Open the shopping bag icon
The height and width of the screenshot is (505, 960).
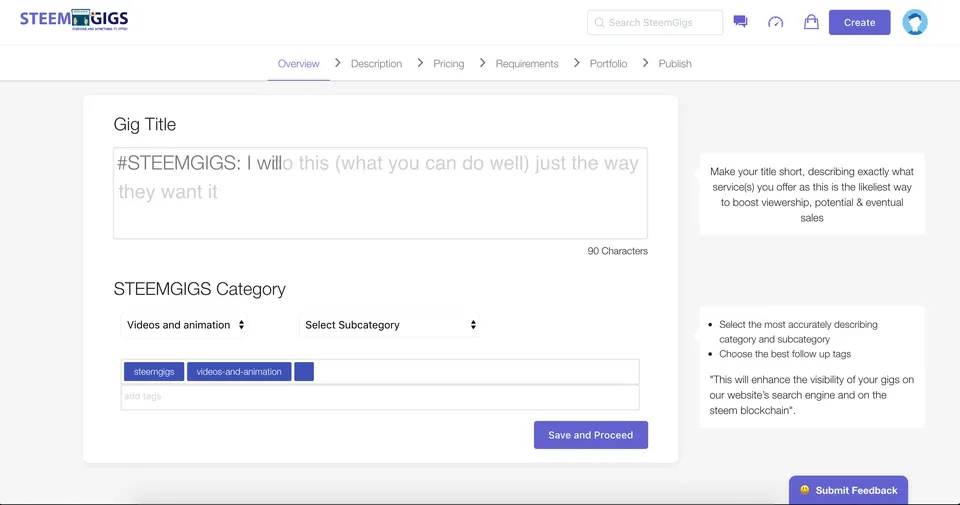[x=811, y=22]
